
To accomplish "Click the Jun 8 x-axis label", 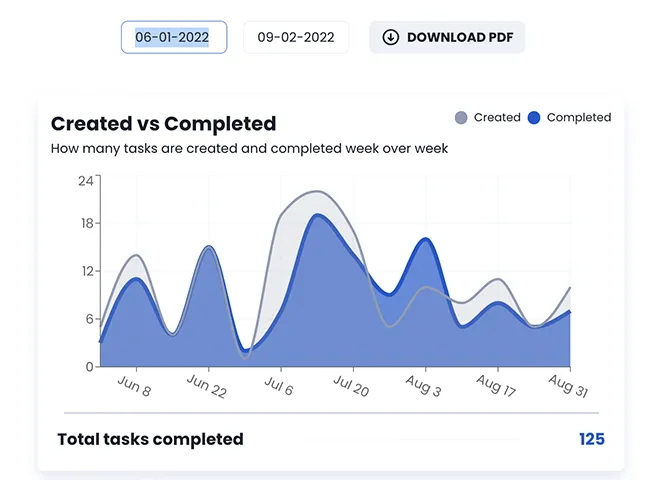I will pyautogui.click(x=134, y=386).
